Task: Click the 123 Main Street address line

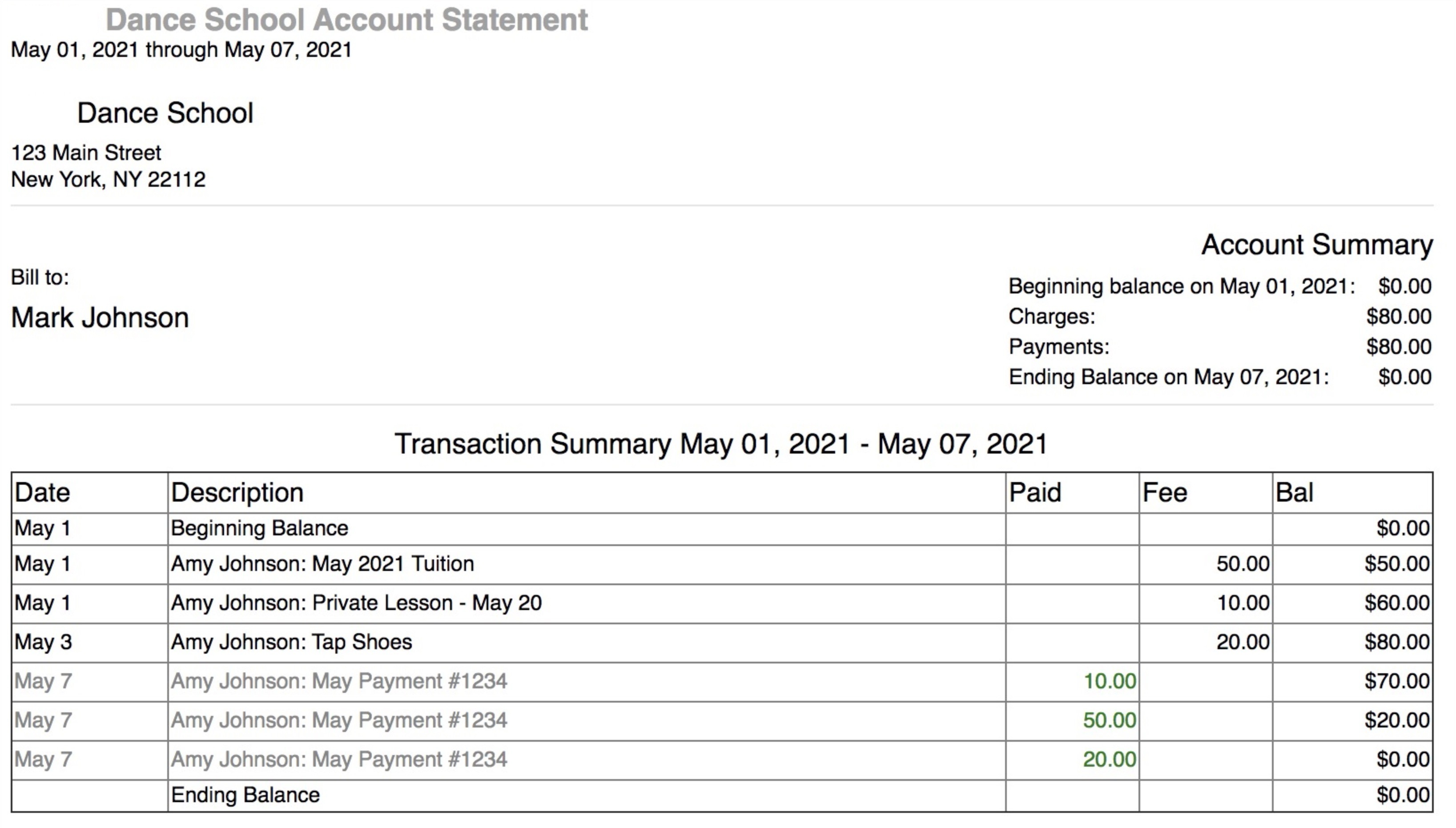Action: pyautogui.click(x=86, y=153)
